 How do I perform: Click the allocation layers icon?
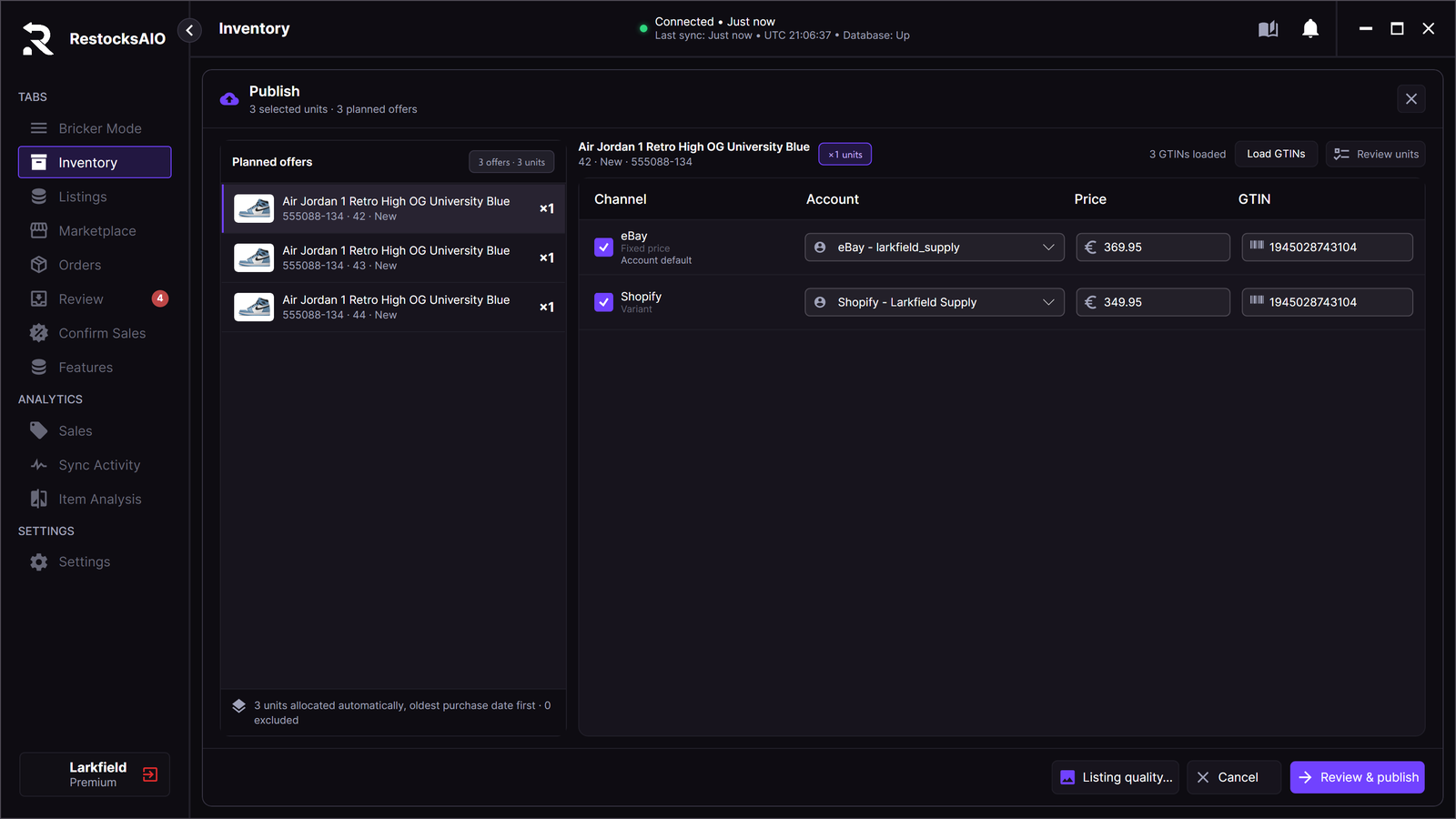point(238,706)
